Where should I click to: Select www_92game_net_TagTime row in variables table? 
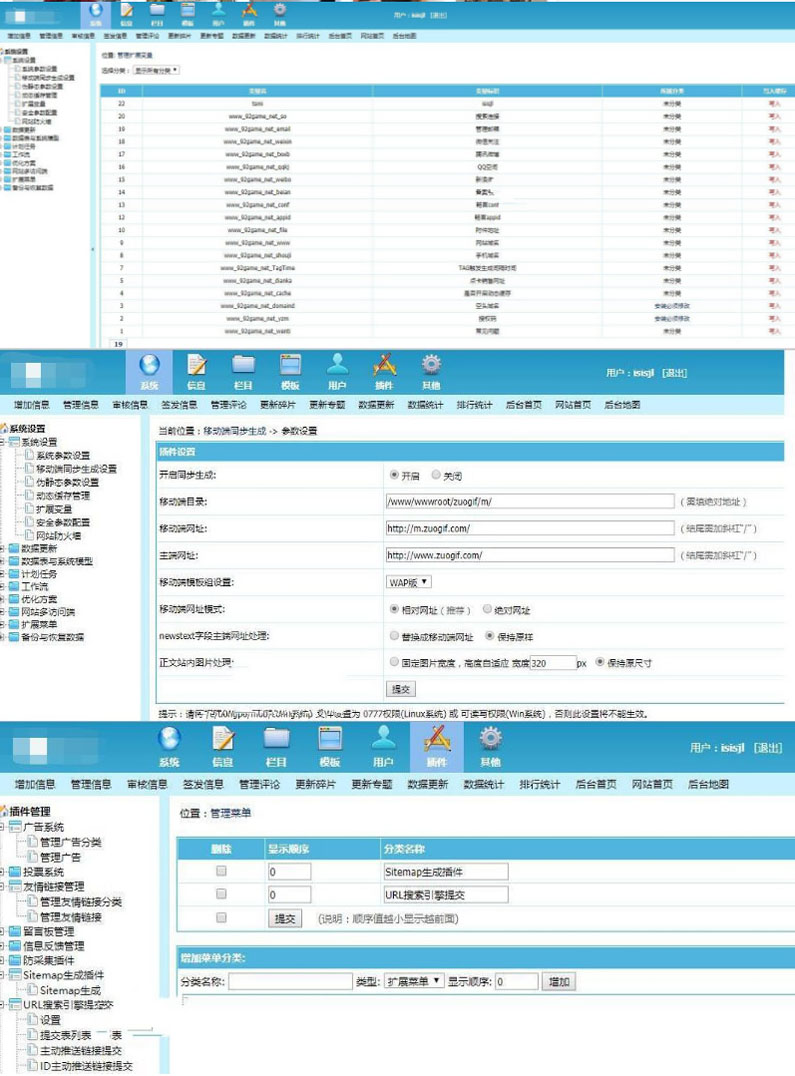point(447,268)
